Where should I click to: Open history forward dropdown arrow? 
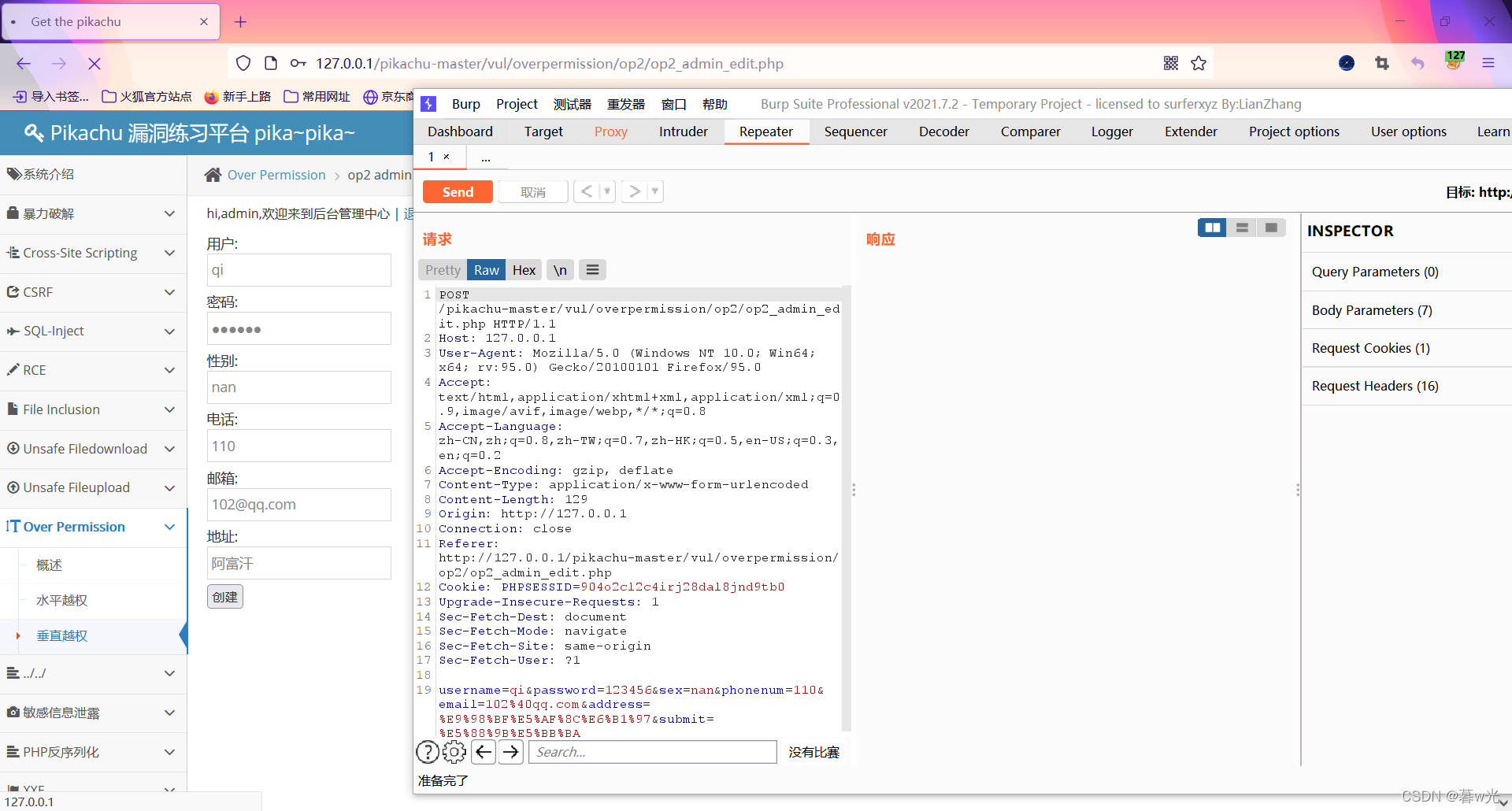[x=655, y=191]
